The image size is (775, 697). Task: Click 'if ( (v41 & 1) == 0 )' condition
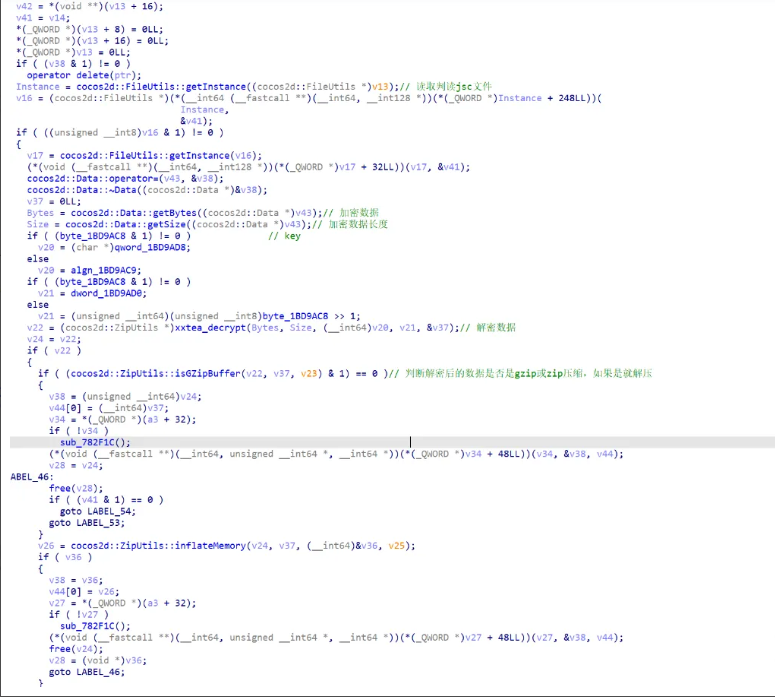click(x=106, y=500)
